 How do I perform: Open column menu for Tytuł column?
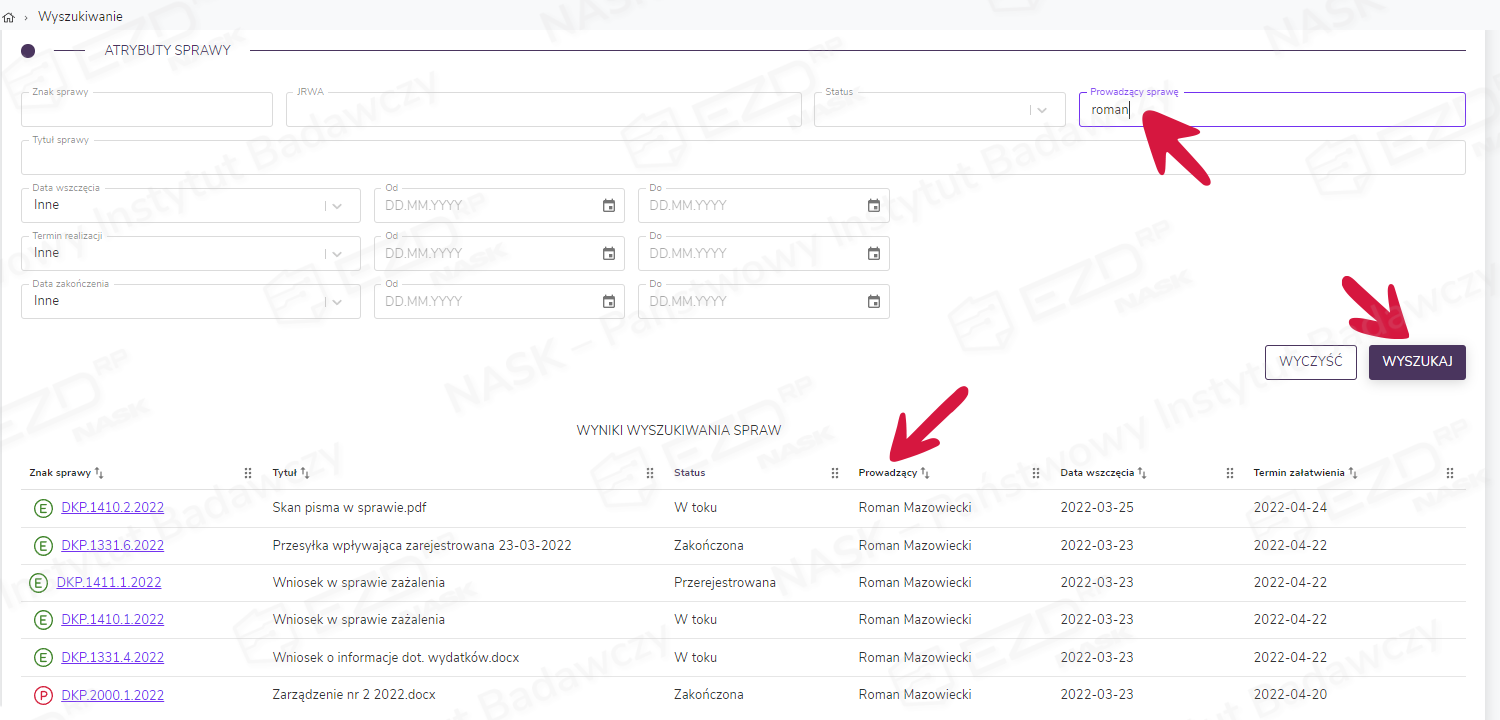pyautogui.click(x=650, y=473)
